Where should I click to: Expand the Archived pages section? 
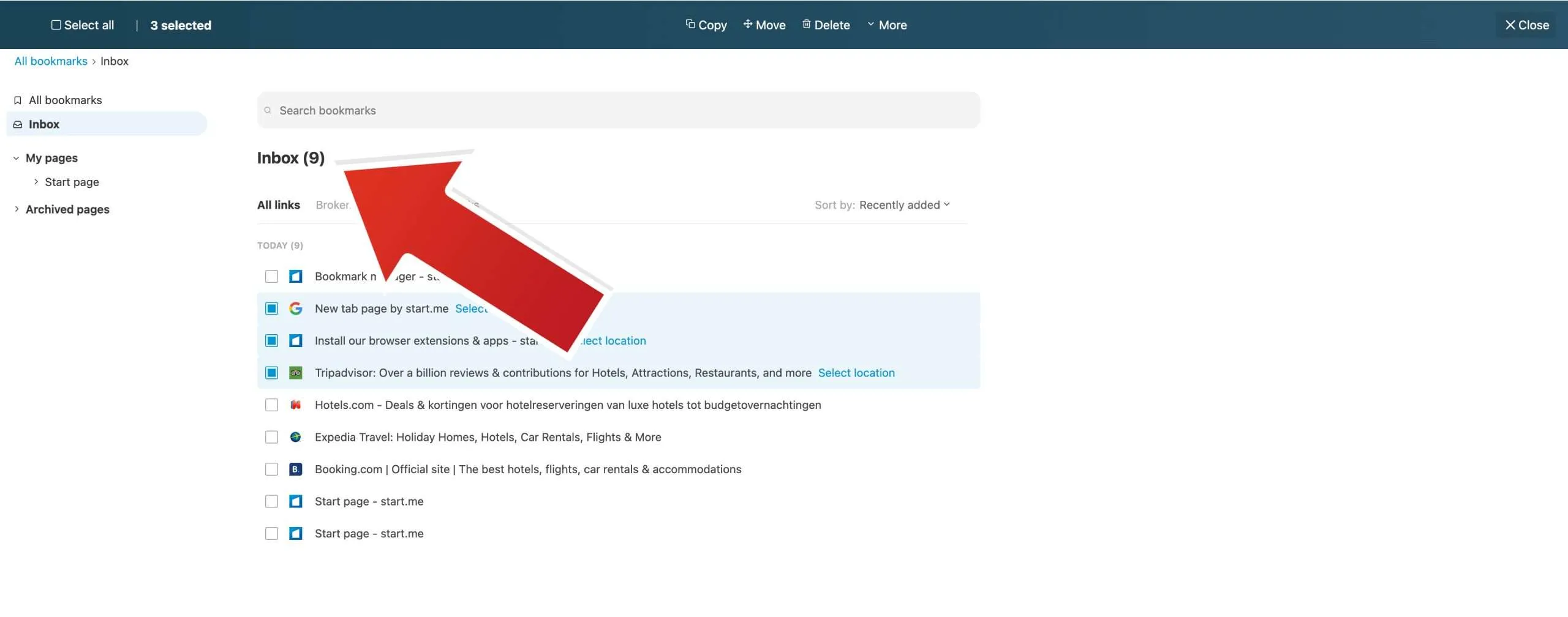[x=17, y=209]
